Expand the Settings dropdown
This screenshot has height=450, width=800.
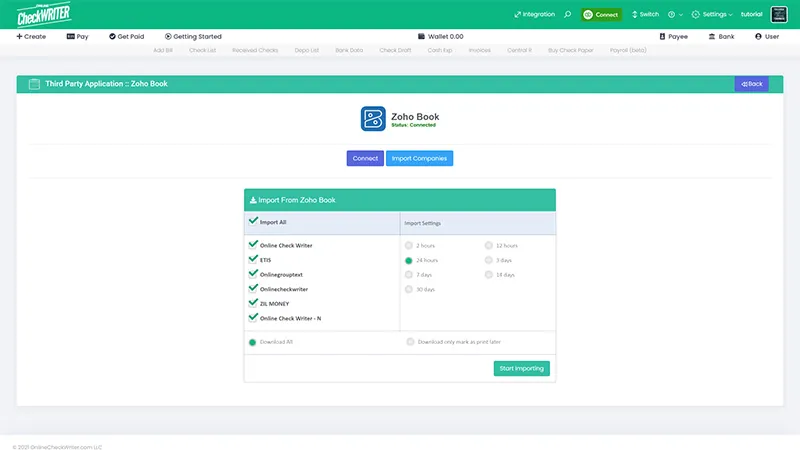pyautogui.click(x=712, y=14)
